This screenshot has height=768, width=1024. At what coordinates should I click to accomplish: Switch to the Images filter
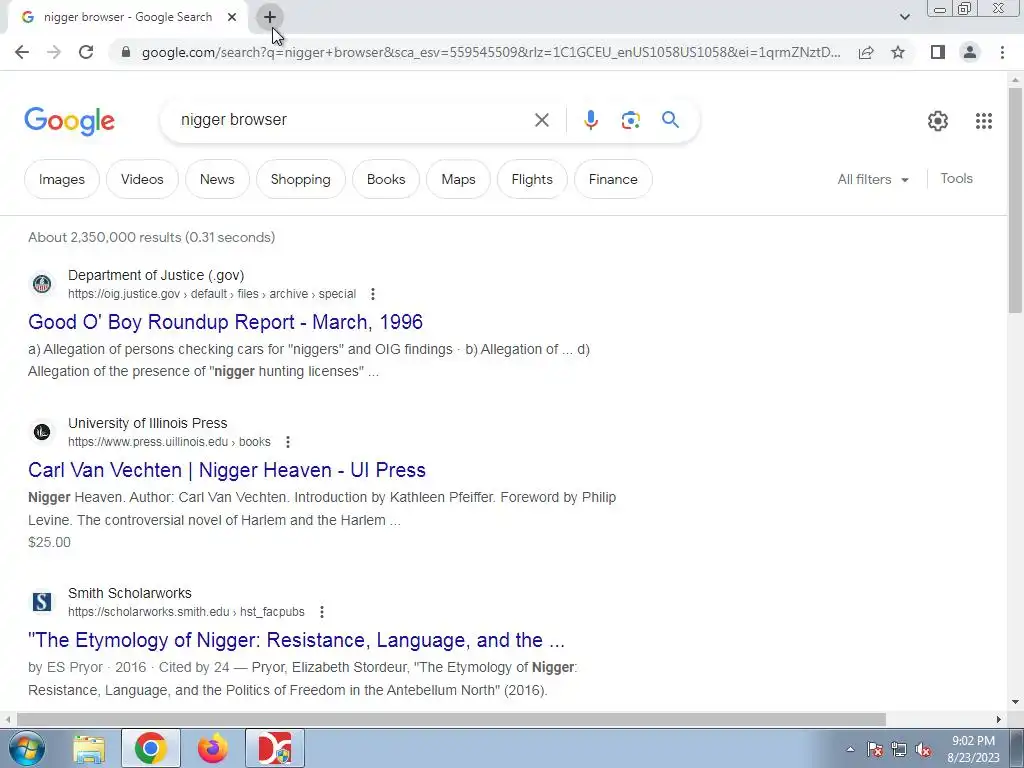[x=62, y=179]
